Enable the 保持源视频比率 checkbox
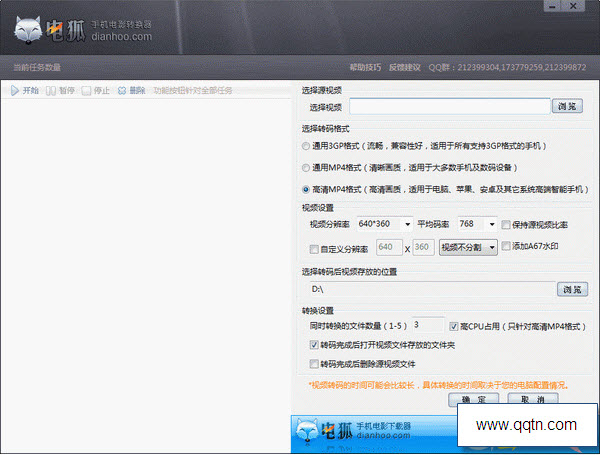This screenshot has width=600, height=455. click(507, 225)
